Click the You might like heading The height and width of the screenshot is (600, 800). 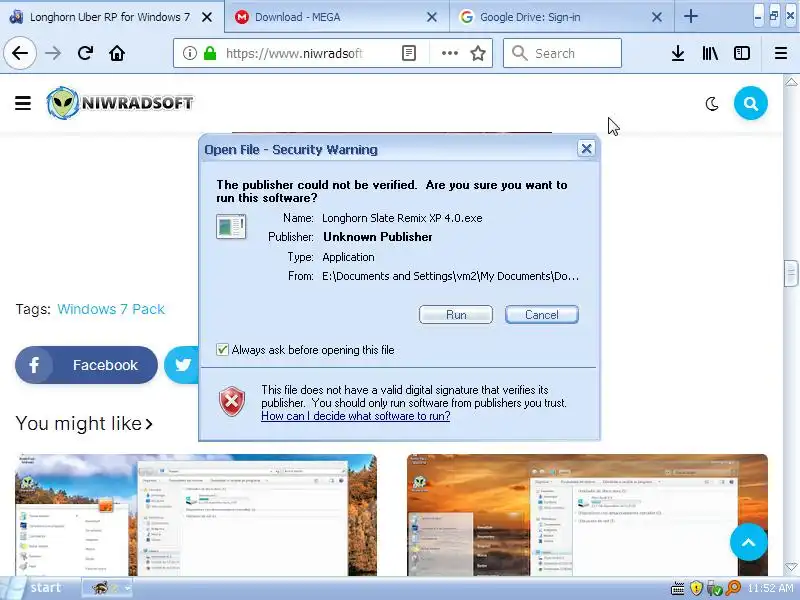point(84,423)
